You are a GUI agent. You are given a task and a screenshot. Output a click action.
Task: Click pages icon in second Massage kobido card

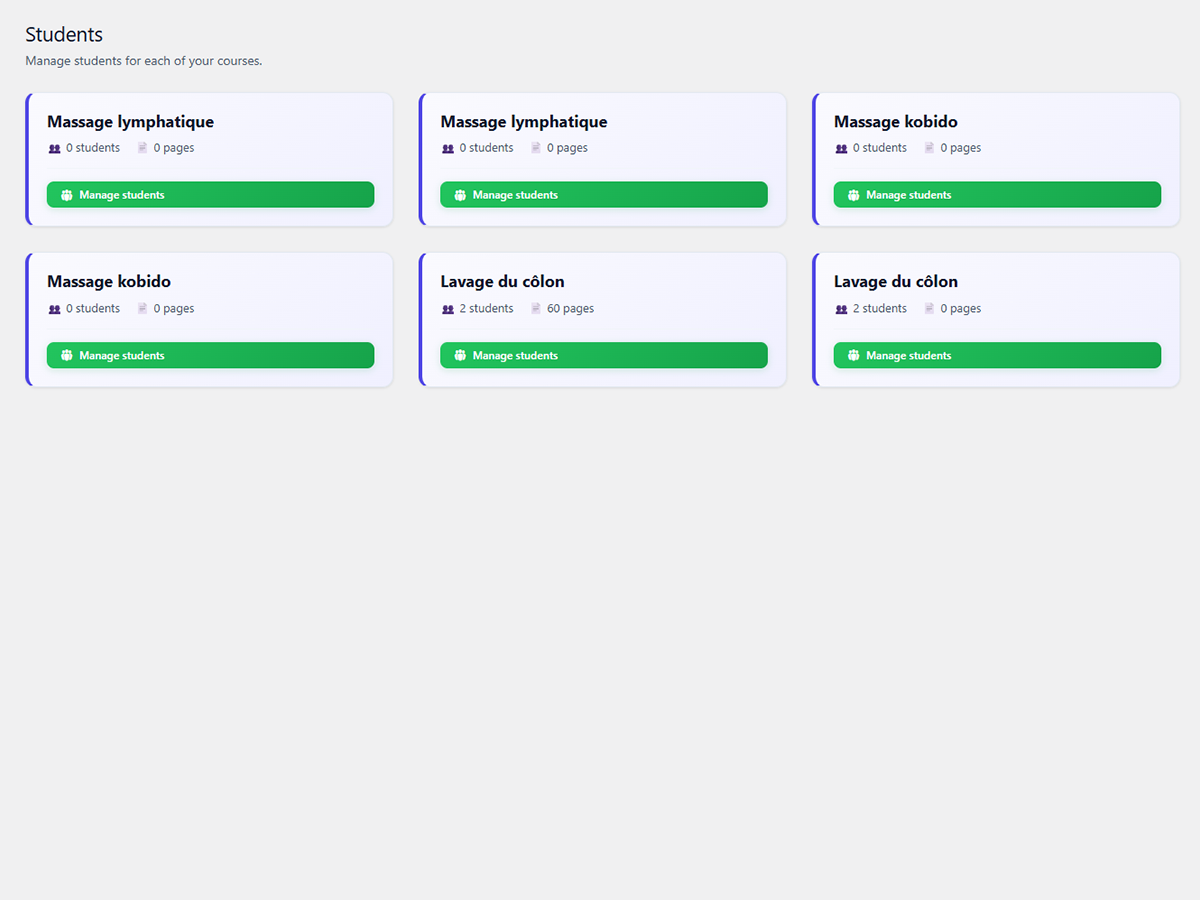(x=143, y=309)
